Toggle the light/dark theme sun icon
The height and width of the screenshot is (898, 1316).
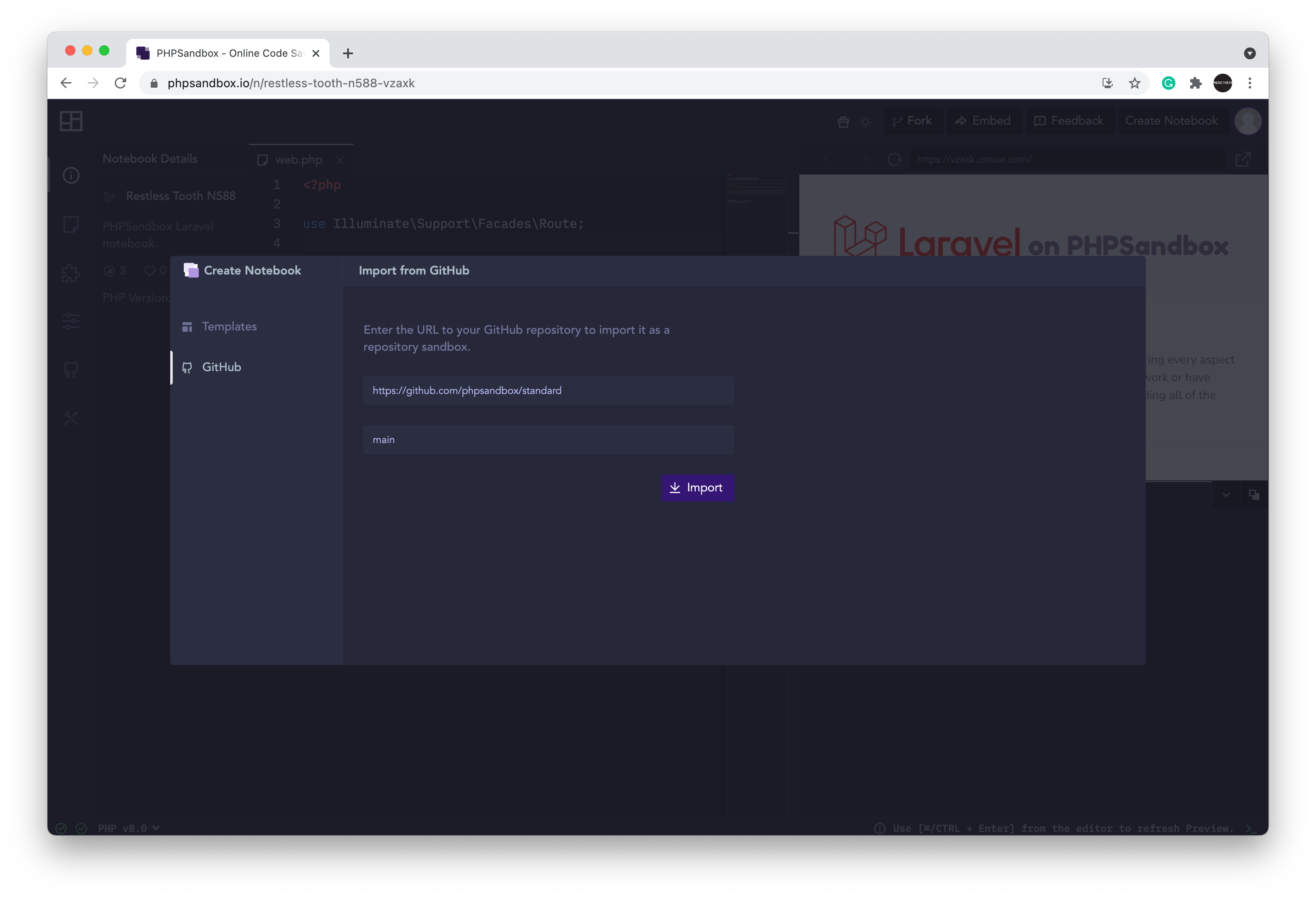point(865,121)
